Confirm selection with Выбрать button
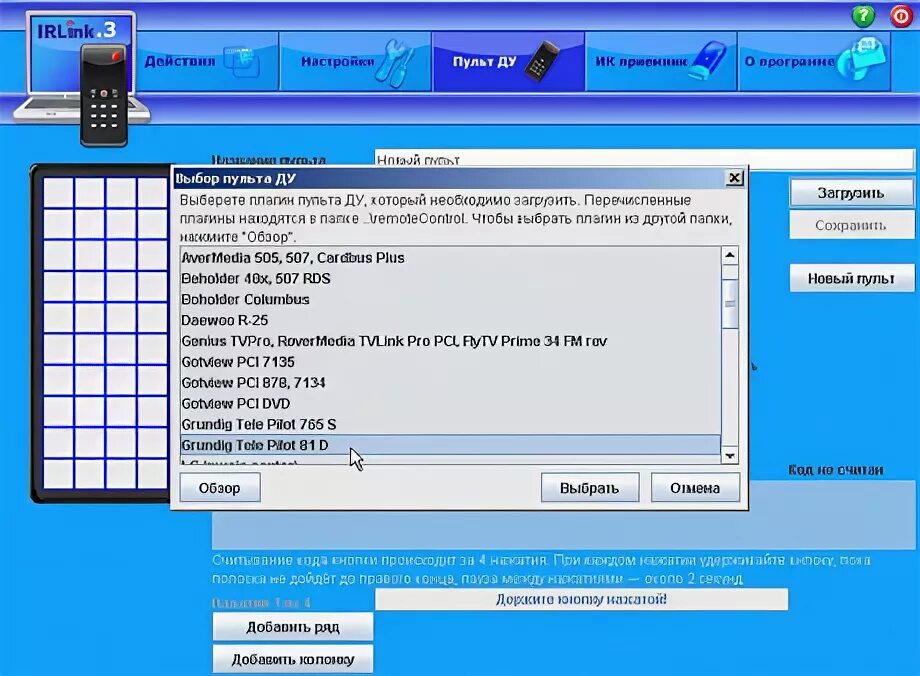This screenshot has width=920, height=676. tap(590, 488)
